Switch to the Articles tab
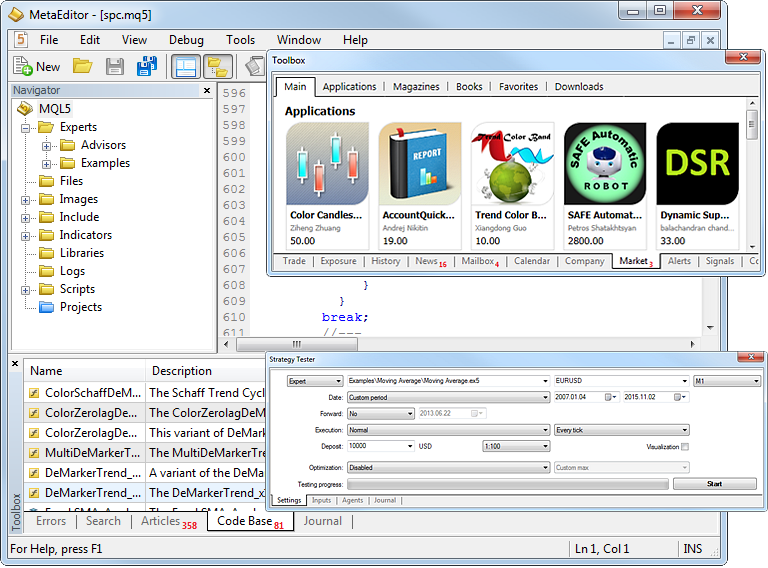This screenshot has height=568, width=768. [x=168, y=521]
